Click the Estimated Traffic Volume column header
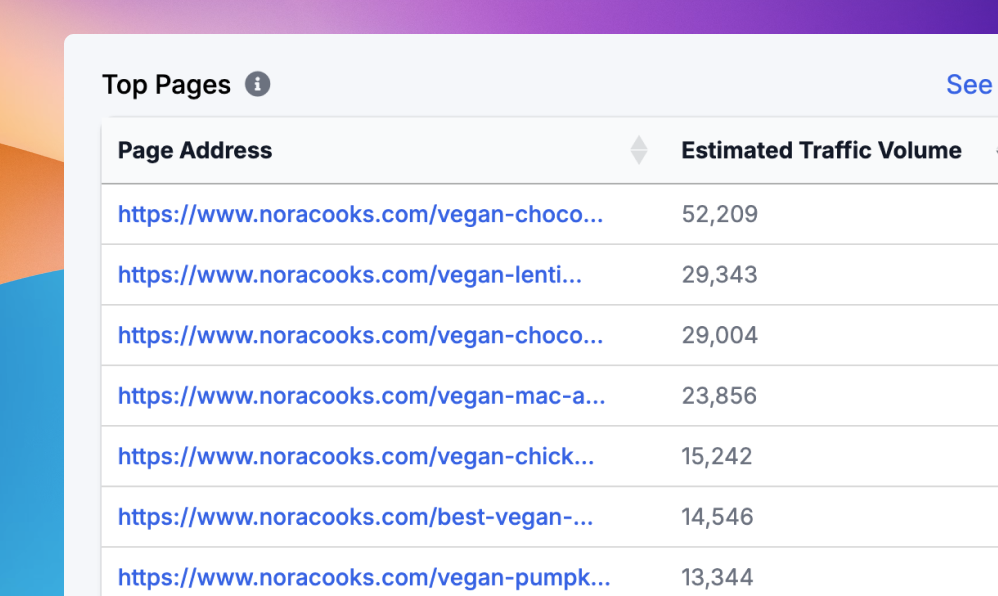998x596 pixels. tap(821, 151)
